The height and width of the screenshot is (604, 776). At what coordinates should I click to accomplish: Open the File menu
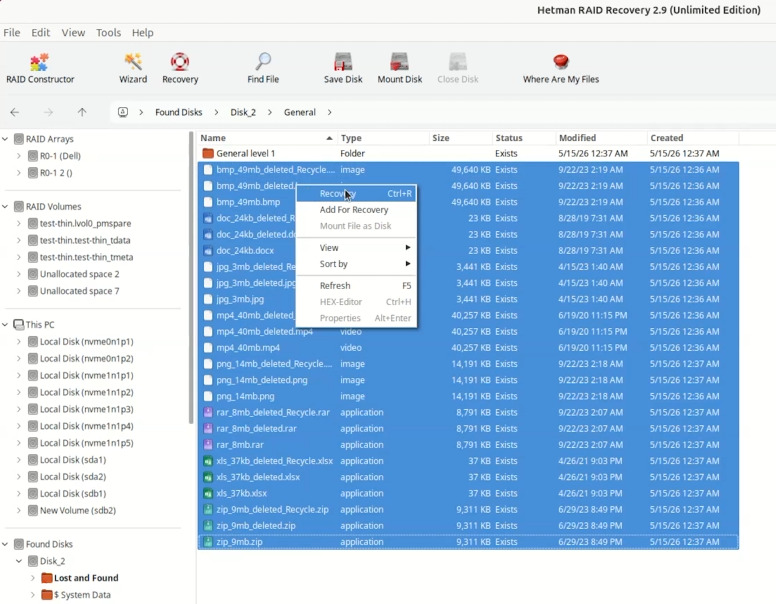[x=11, y=33]
